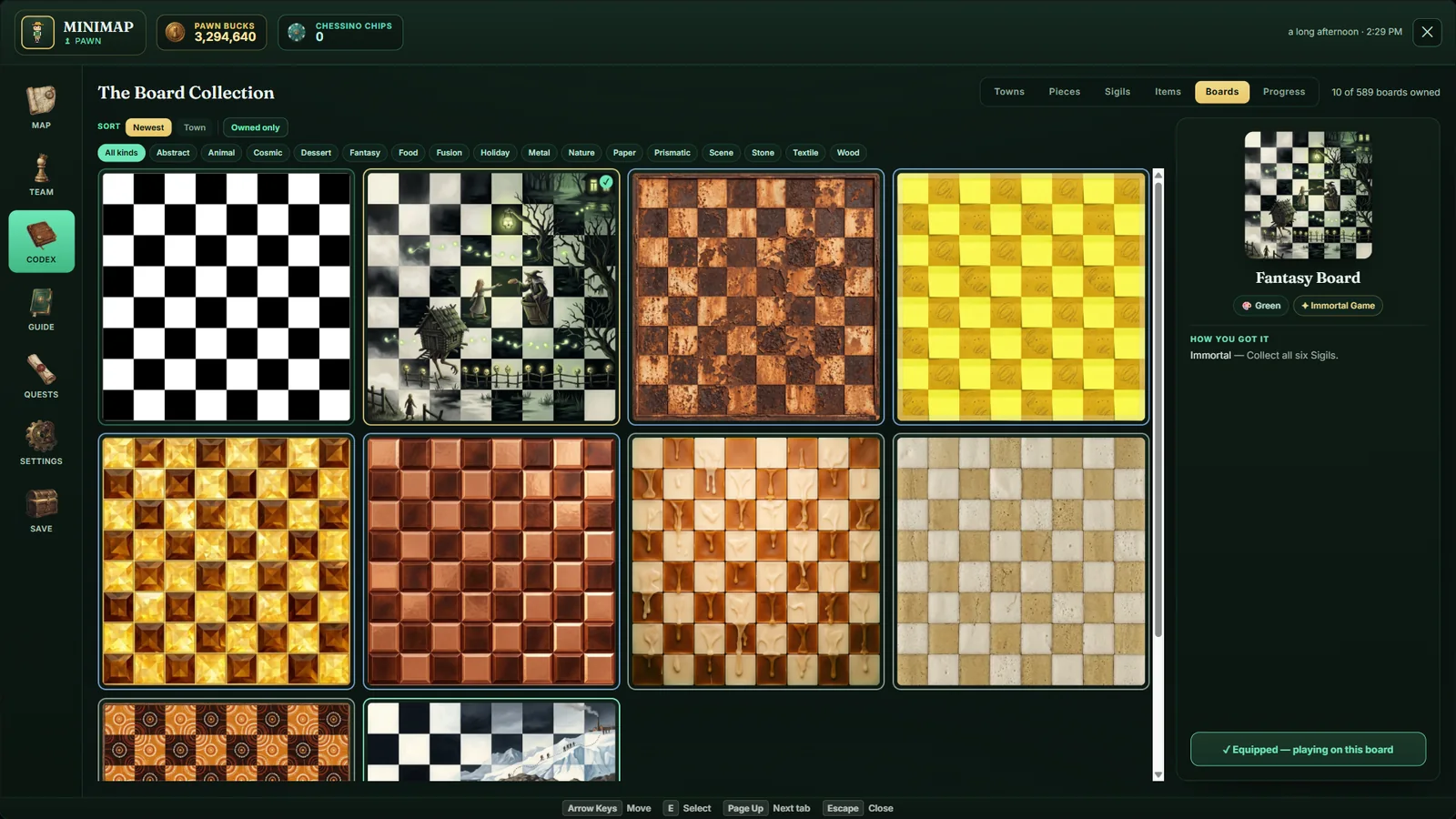Switch to the Sigils tab
Viewport: 1456px width, 819px height.
point(1117,92)
